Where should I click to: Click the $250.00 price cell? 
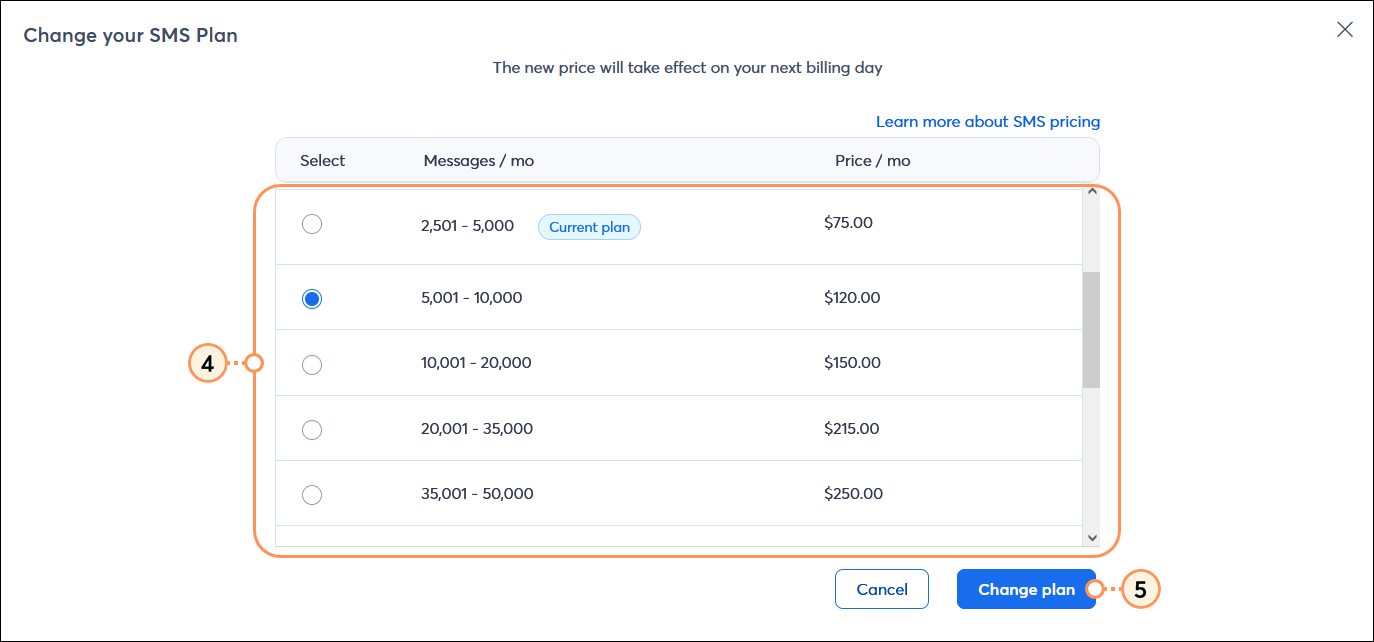click(x=853, y=494)
